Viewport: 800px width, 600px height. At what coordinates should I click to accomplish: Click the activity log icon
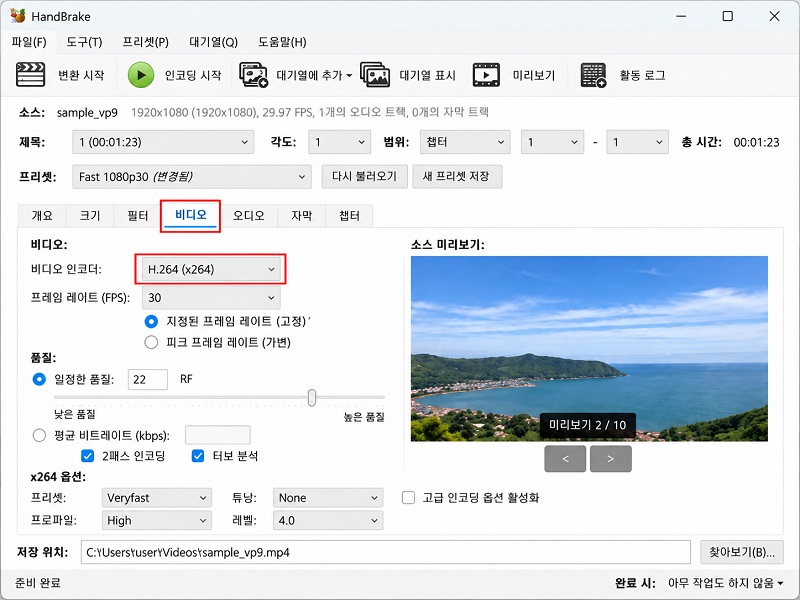(x=593, y=75)
